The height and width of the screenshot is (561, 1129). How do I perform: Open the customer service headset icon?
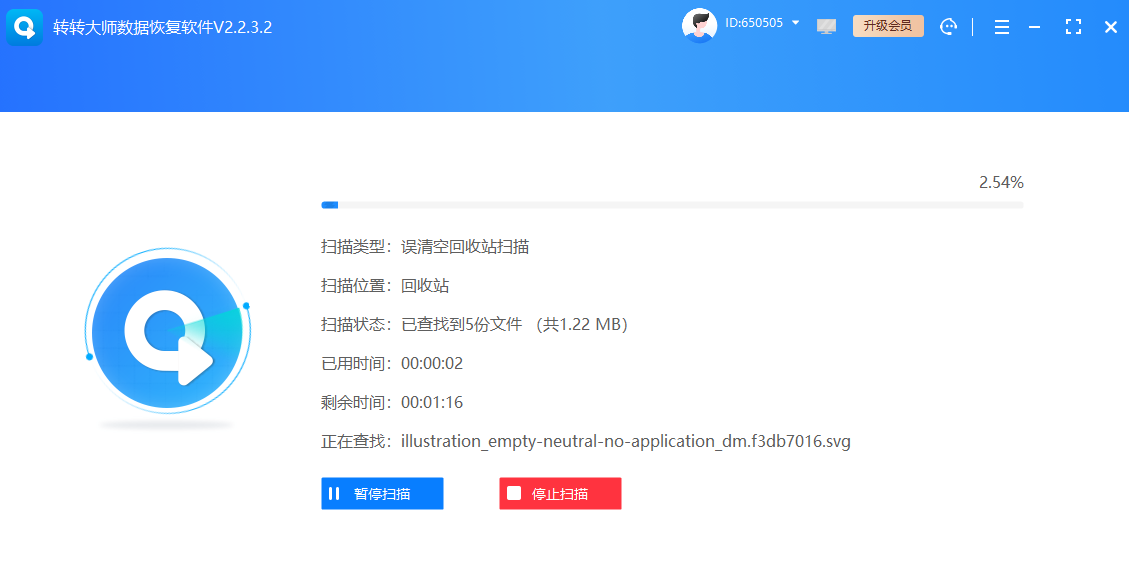(949, 27)
